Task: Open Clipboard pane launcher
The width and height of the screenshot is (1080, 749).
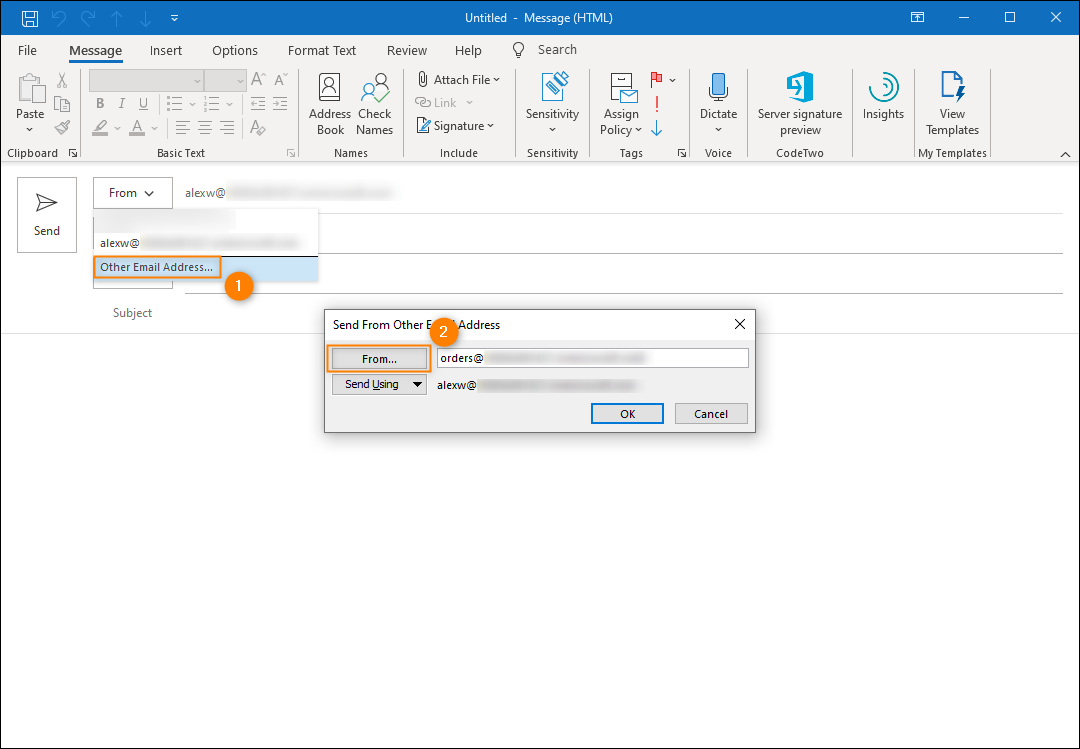Action: point(73,153)
